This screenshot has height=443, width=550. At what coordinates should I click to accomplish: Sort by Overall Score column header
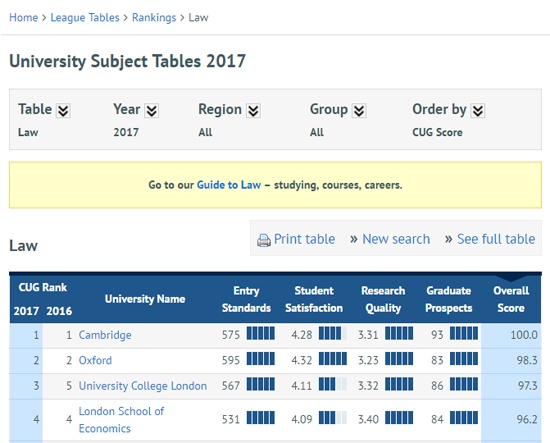pyautogui.click(x=511, y=299)
